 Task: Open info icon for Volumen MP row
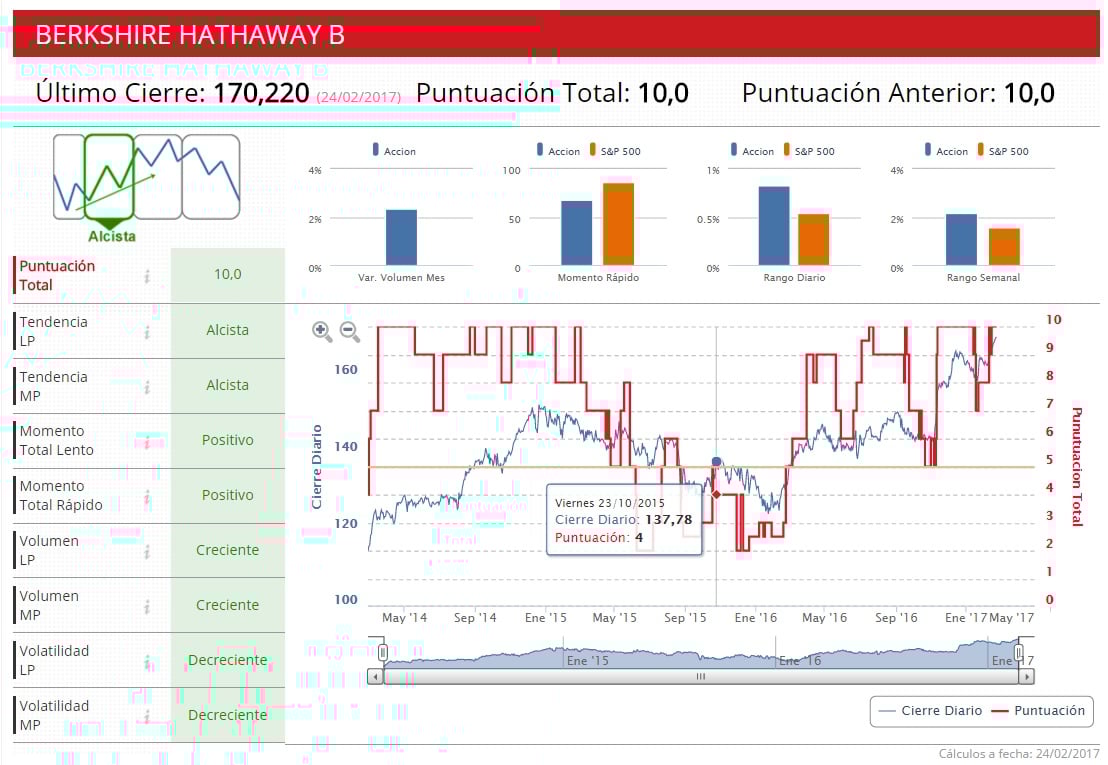click(147, 607)
